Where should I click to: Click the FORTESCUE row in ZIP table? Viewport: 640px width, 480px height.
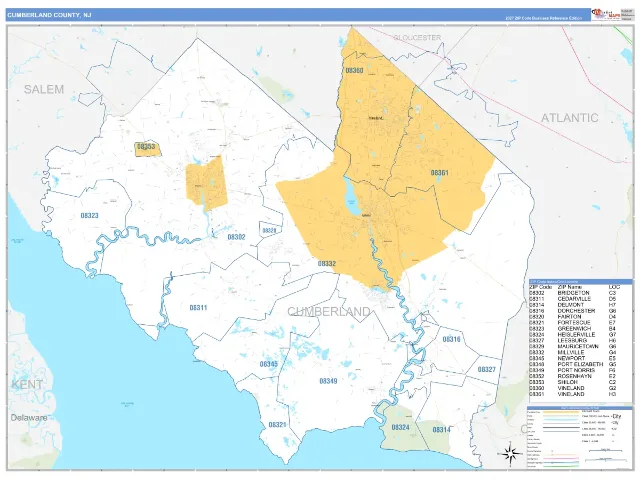coord(574,322)
